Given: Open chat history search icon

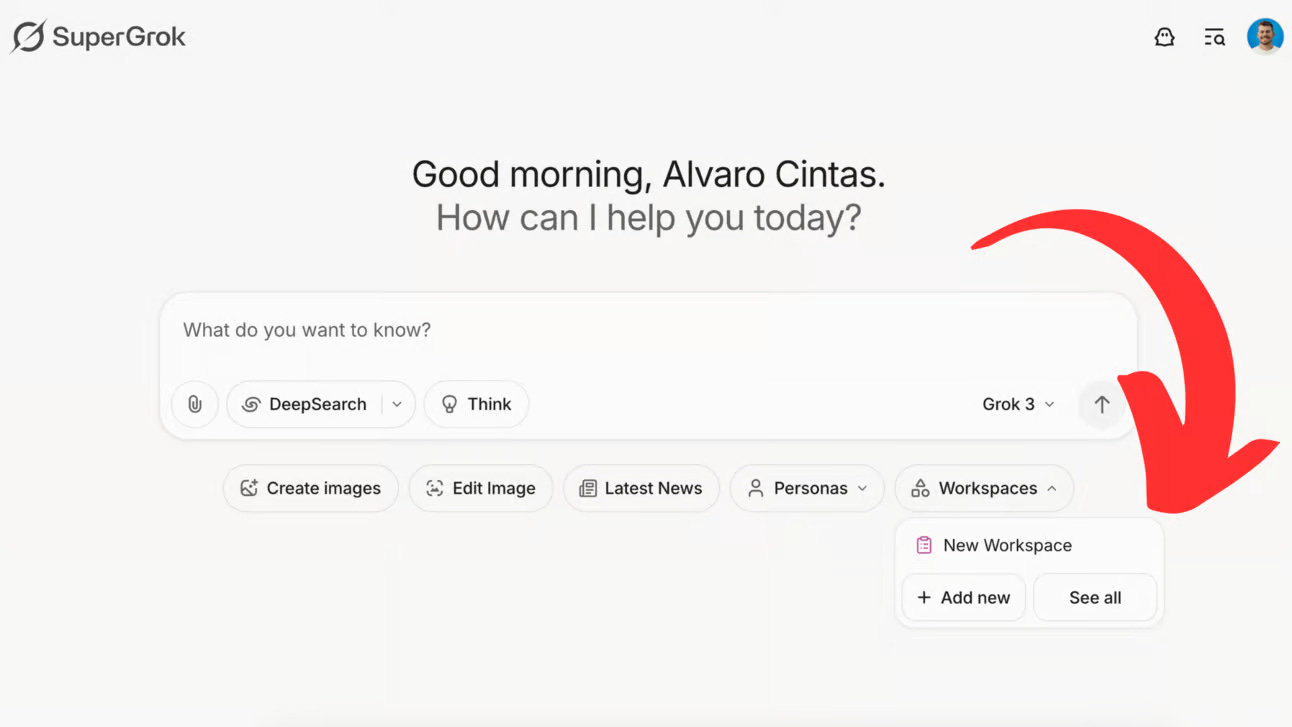Looking at the screenshot, I should click(x=1214, y=37).
